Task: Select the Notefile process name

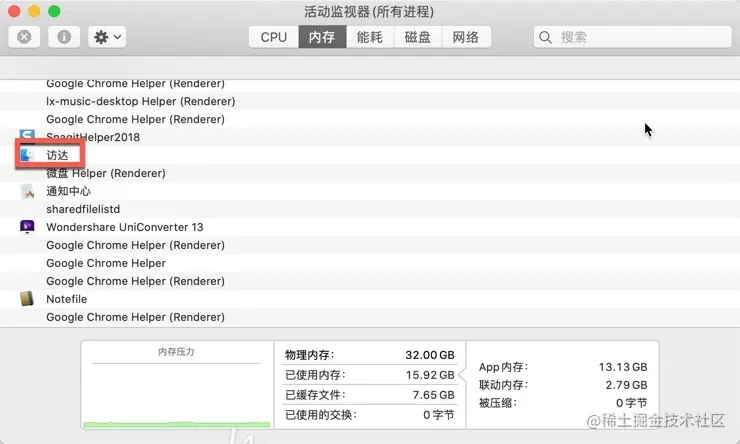Action: [x=67, y=299]
